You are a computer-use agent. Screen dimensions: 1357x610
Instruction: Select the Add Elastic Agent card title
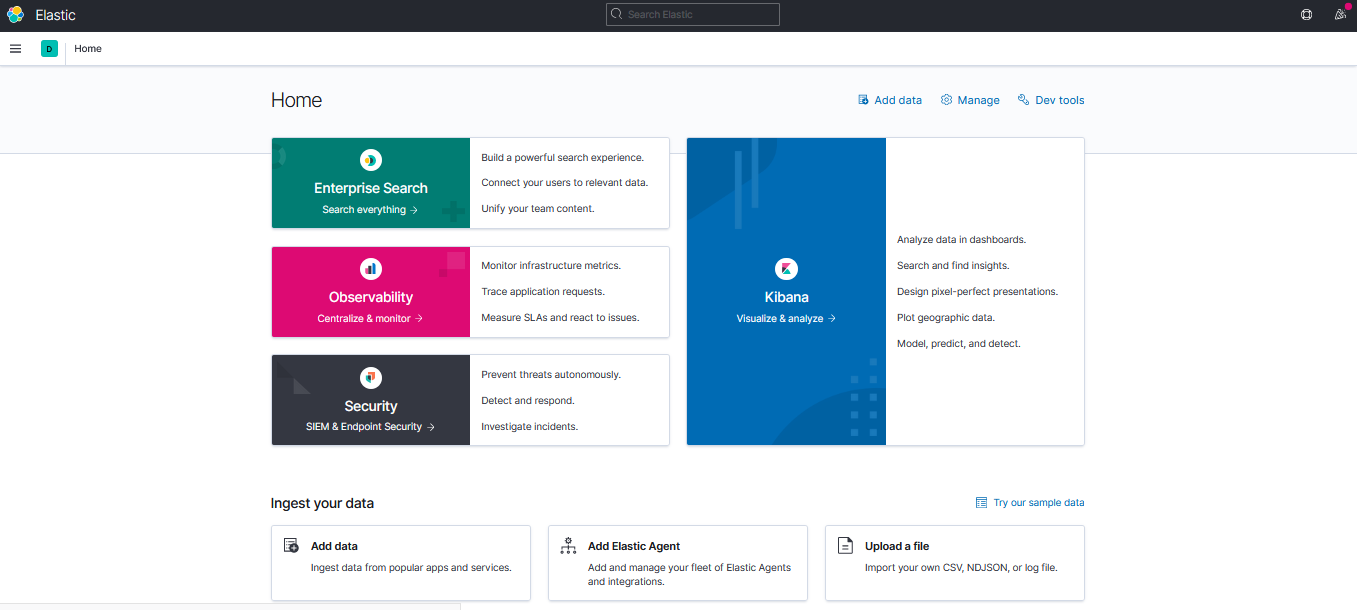[634, 546]
